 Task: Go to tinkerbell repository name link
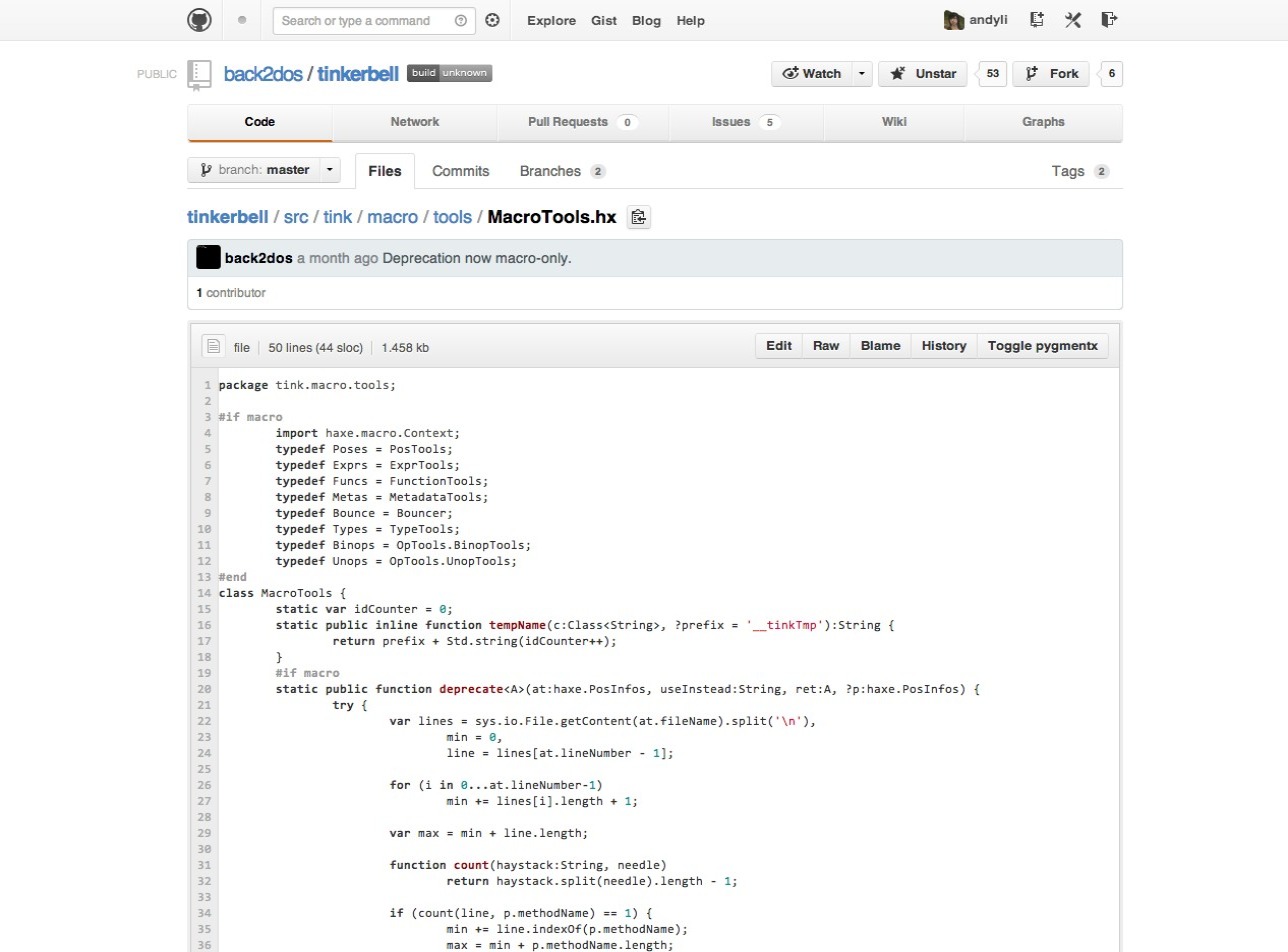click(x=358, y=74)
